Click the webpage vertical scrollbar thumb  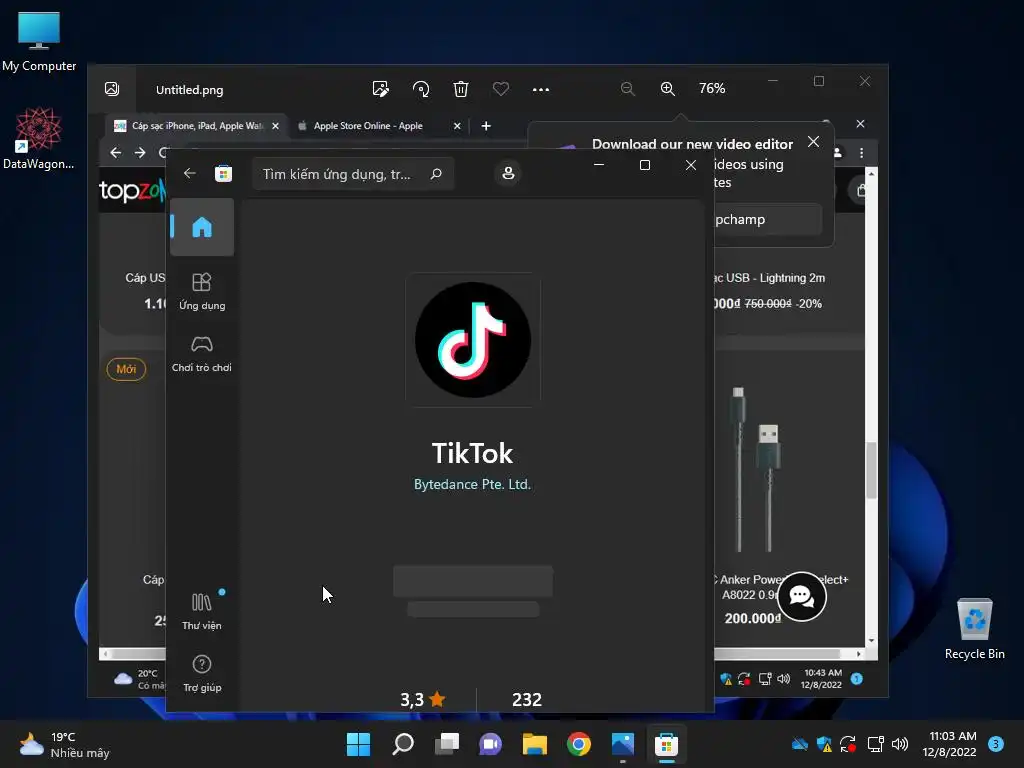(x=871, y=470)
